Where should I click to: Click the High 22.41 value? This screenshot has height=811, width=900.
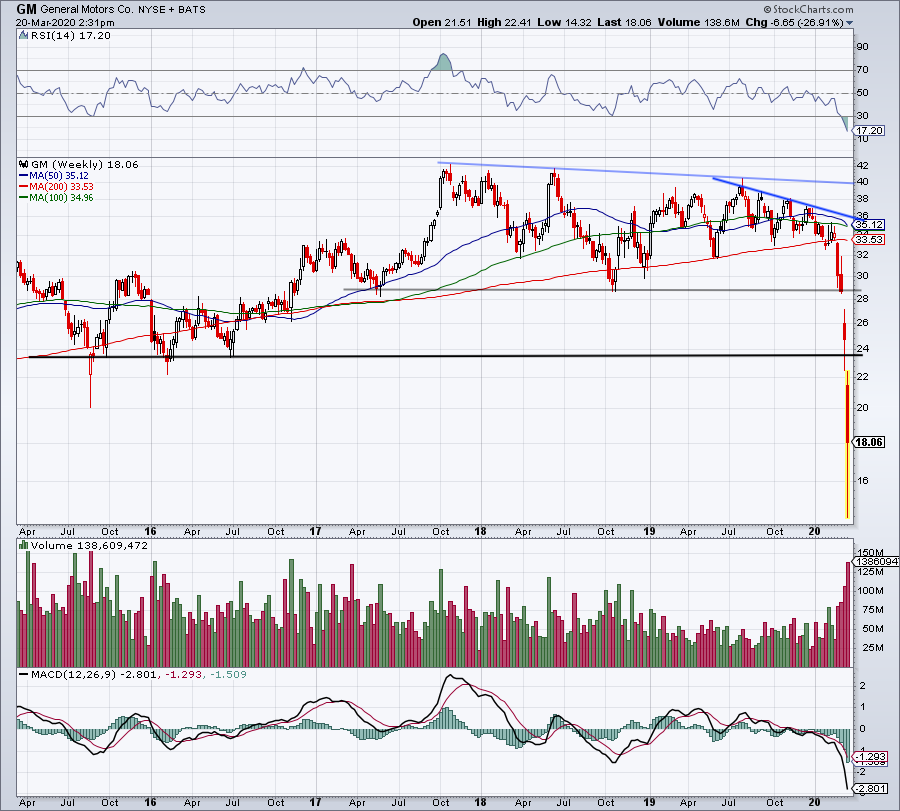504,22
